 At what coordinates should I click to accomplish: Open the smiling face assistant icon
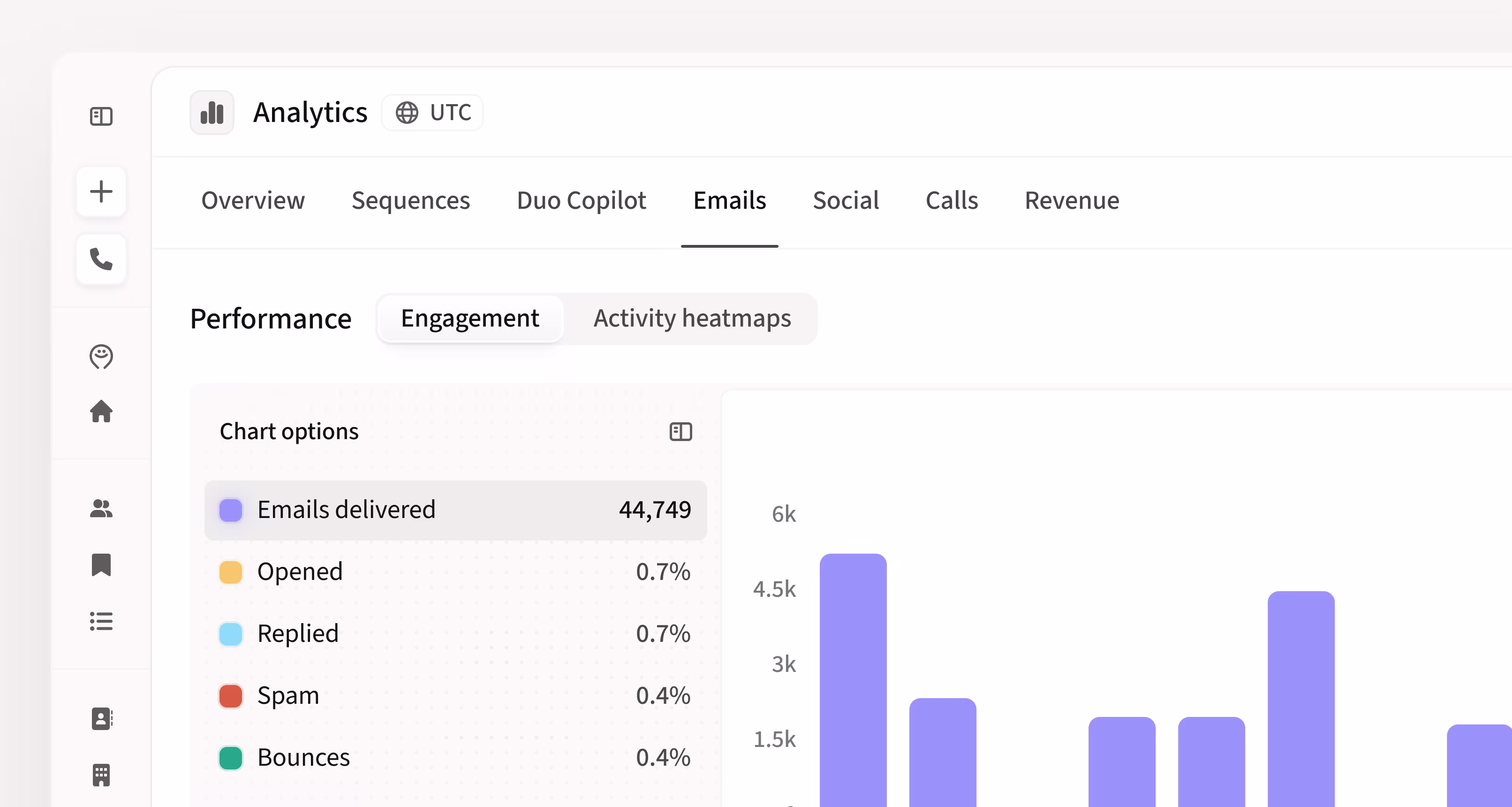click(101, 356)
